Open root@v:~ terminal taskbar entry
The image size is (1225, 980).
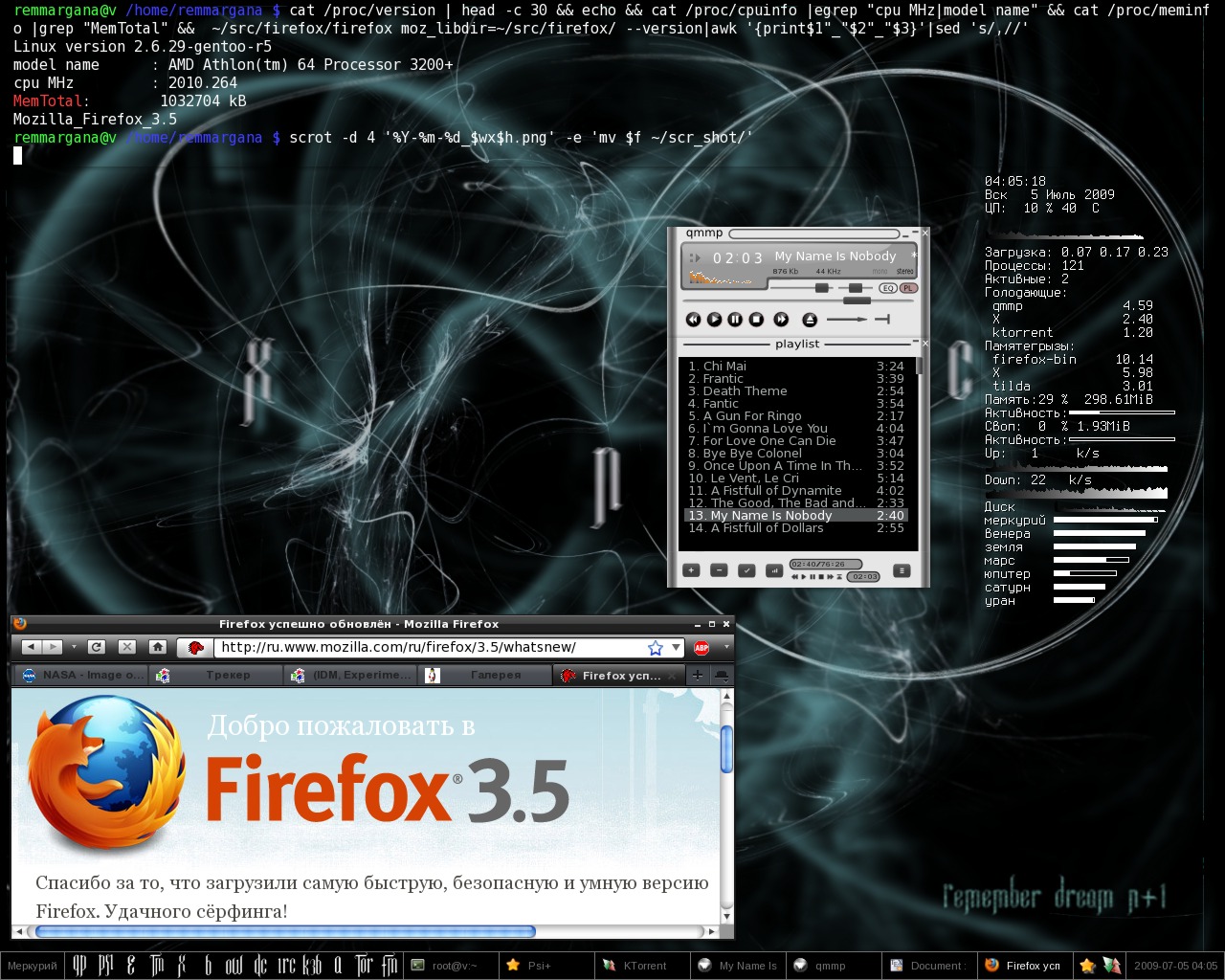(451, 966)
